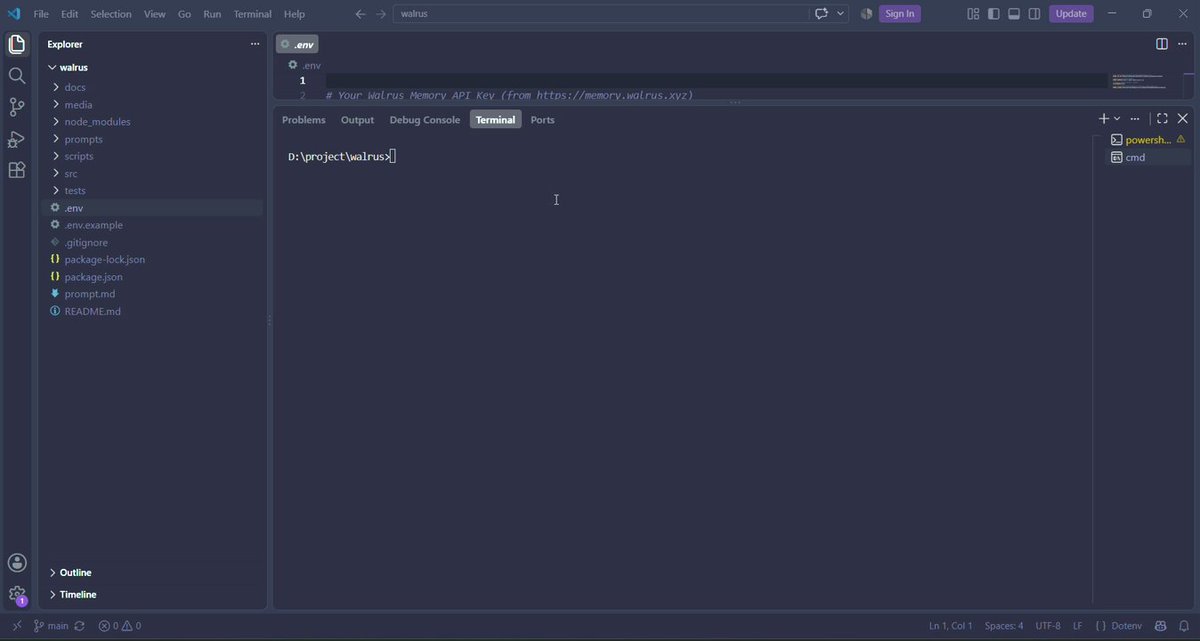This screenshot has height=641, width=1200.
Task: Select the main branch in status bar
Action: pos(51,626)
